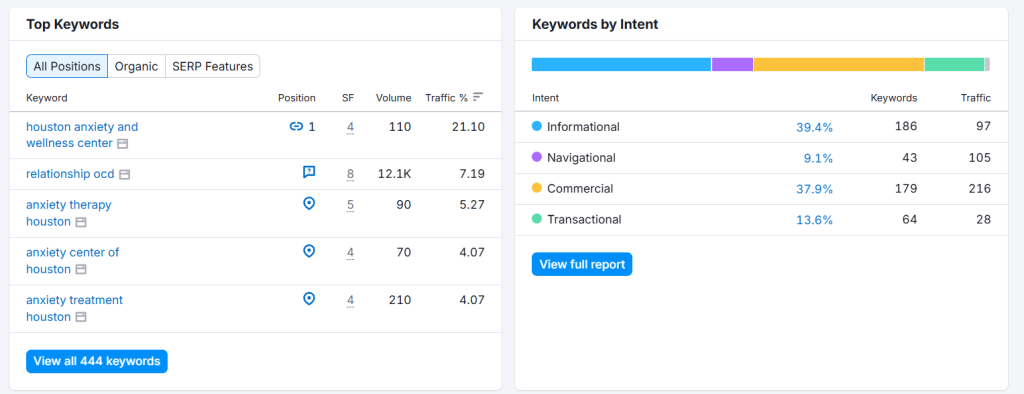Click traffic value 5.27
Image resolution: width=1024 pixels, height=394 pixels.
coord(472,205)
